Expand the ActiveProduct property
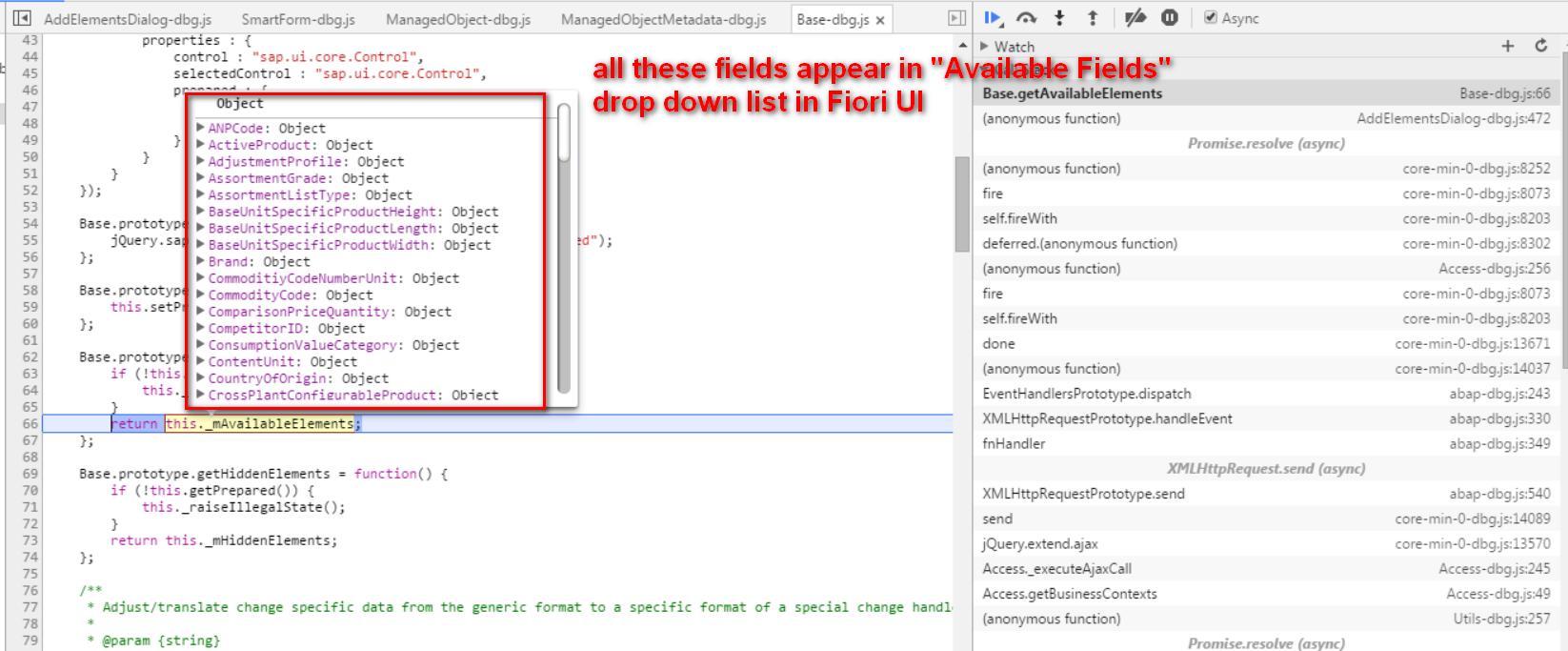1568x651 pixels. [x=200, y=145]
